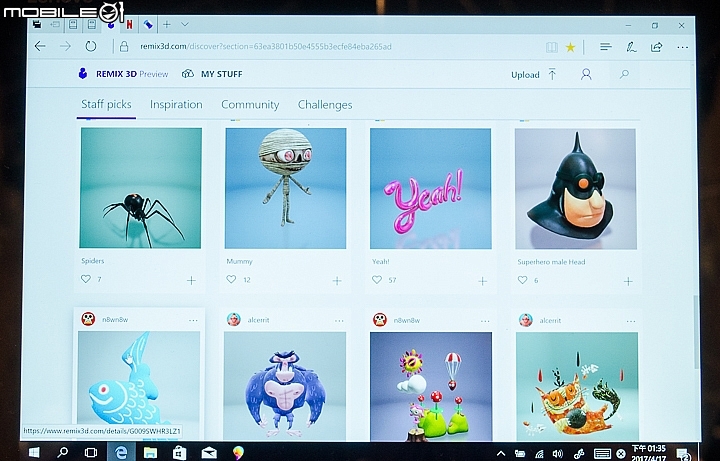Open the Windows Start menu
The image size is (720, 461).
(x=34, y=453)
